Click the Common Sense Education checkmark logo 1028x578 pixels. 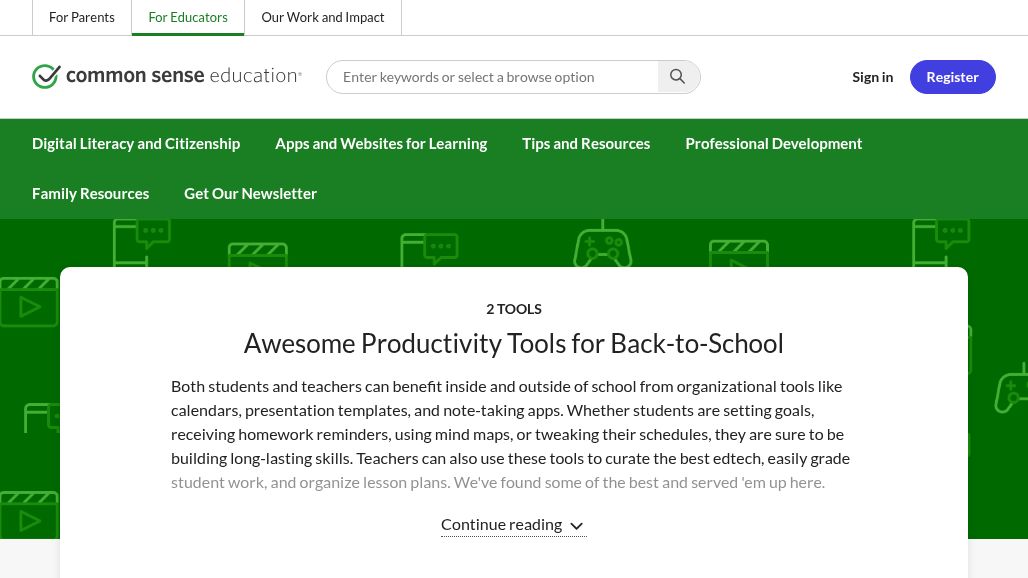click(x=48, y=76)
